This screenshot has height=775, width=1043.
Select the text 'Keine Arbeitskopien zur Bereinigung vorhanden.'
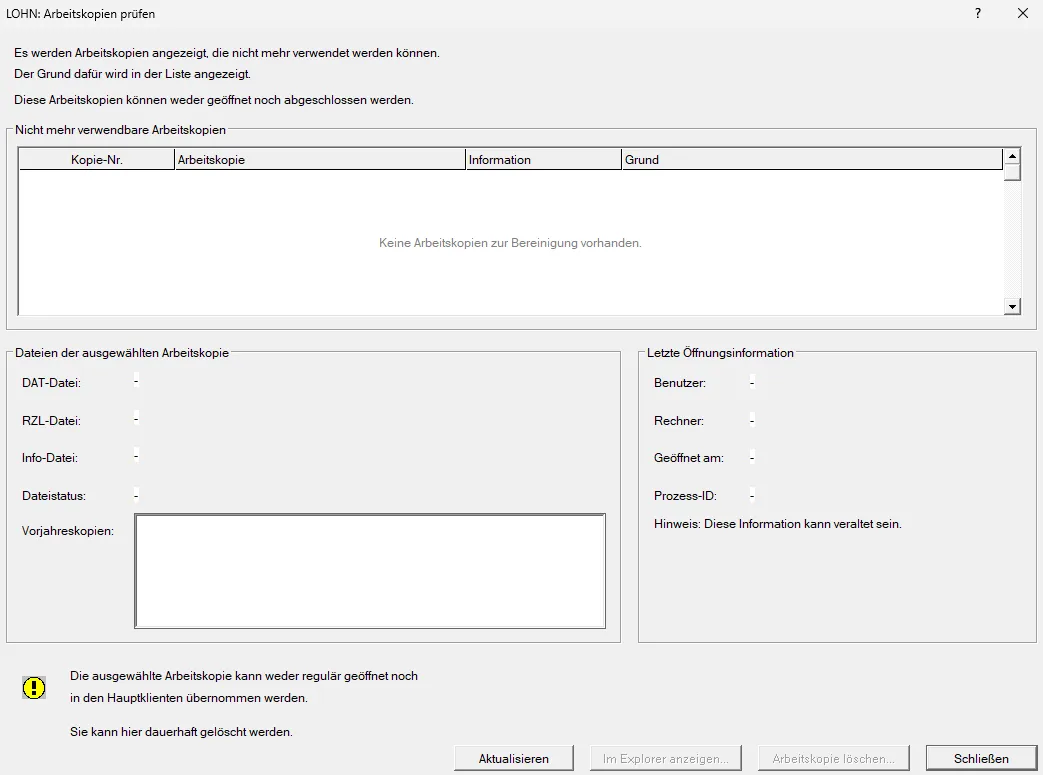pos(510,243)
